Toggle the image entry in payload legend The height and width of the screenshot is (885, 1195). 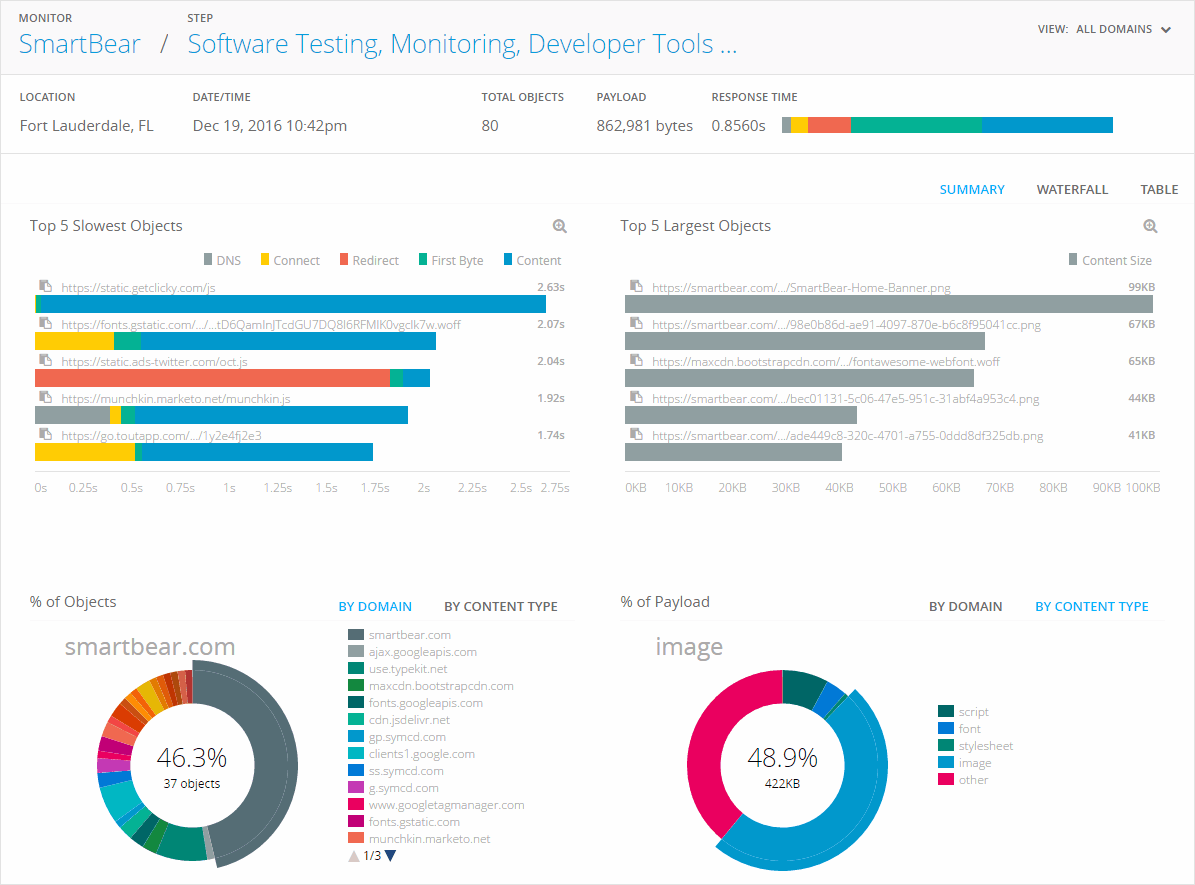(966, 762)
